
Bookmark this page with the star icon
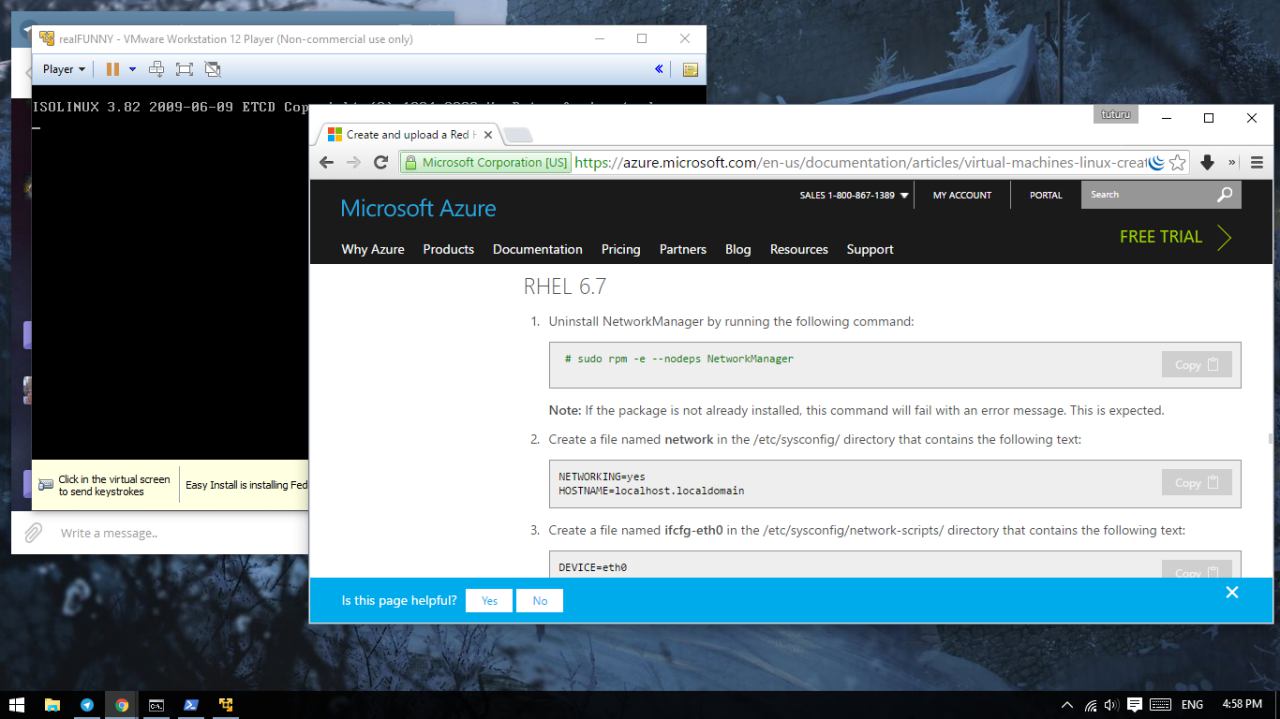[1177, 162]
